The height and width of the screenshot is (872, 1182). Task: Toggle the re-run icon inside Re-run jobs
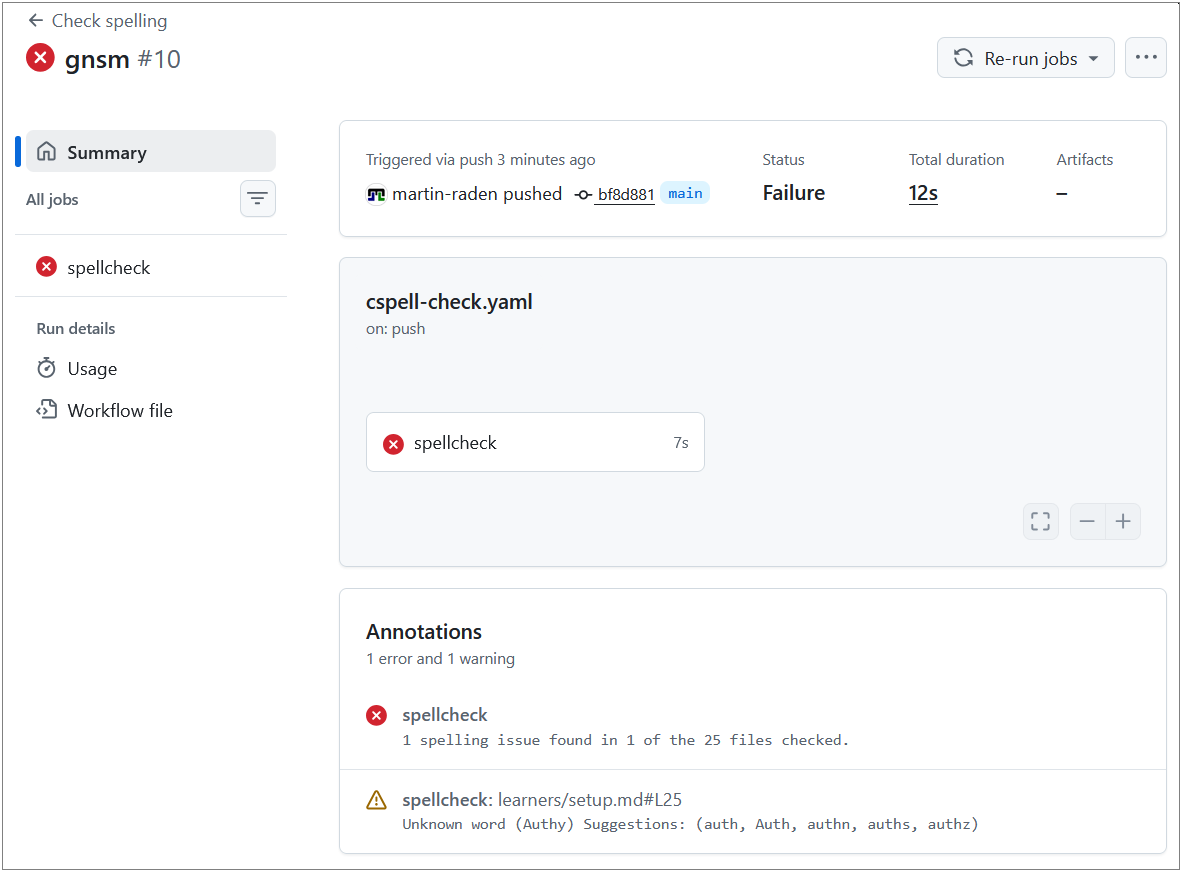click(963, 57)
